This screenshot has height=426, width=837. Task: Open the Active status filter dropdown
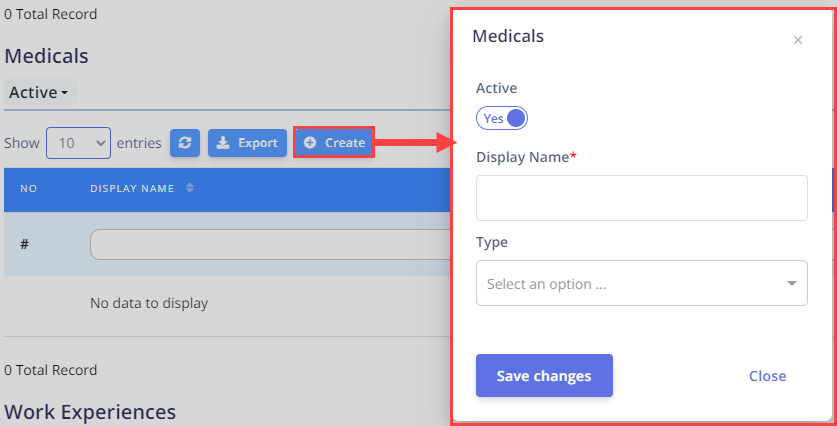[40, 92]
